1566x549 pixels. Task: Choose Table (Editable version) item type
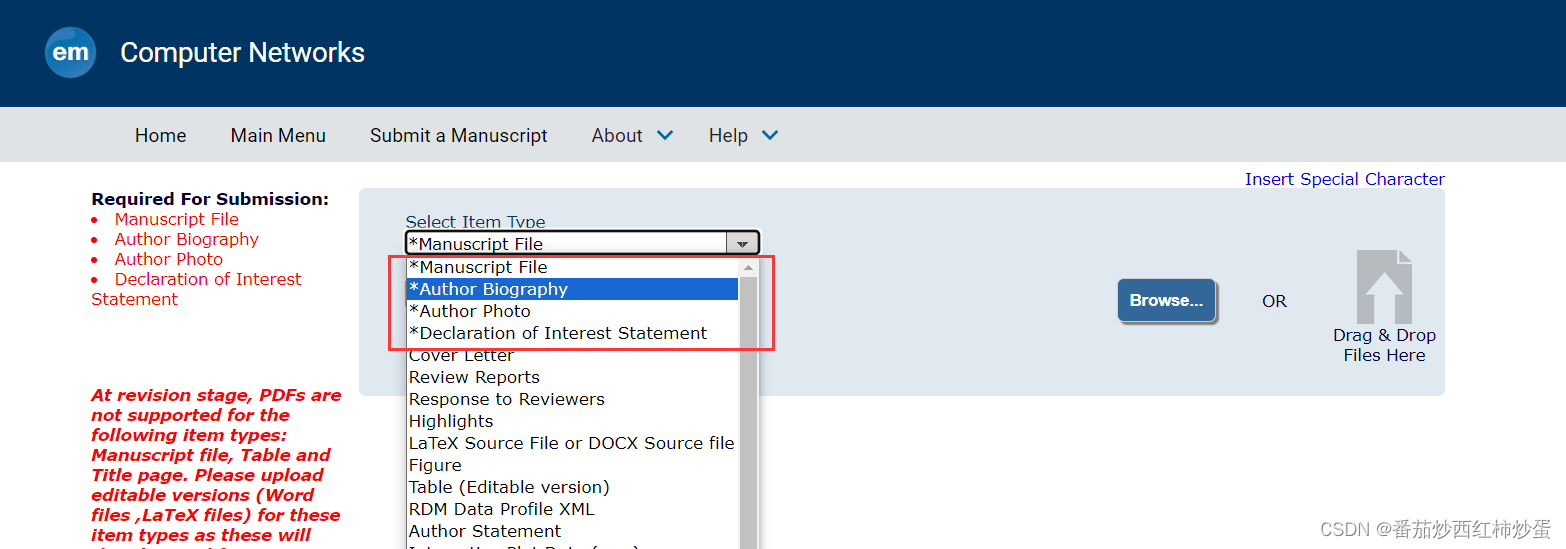572,487
